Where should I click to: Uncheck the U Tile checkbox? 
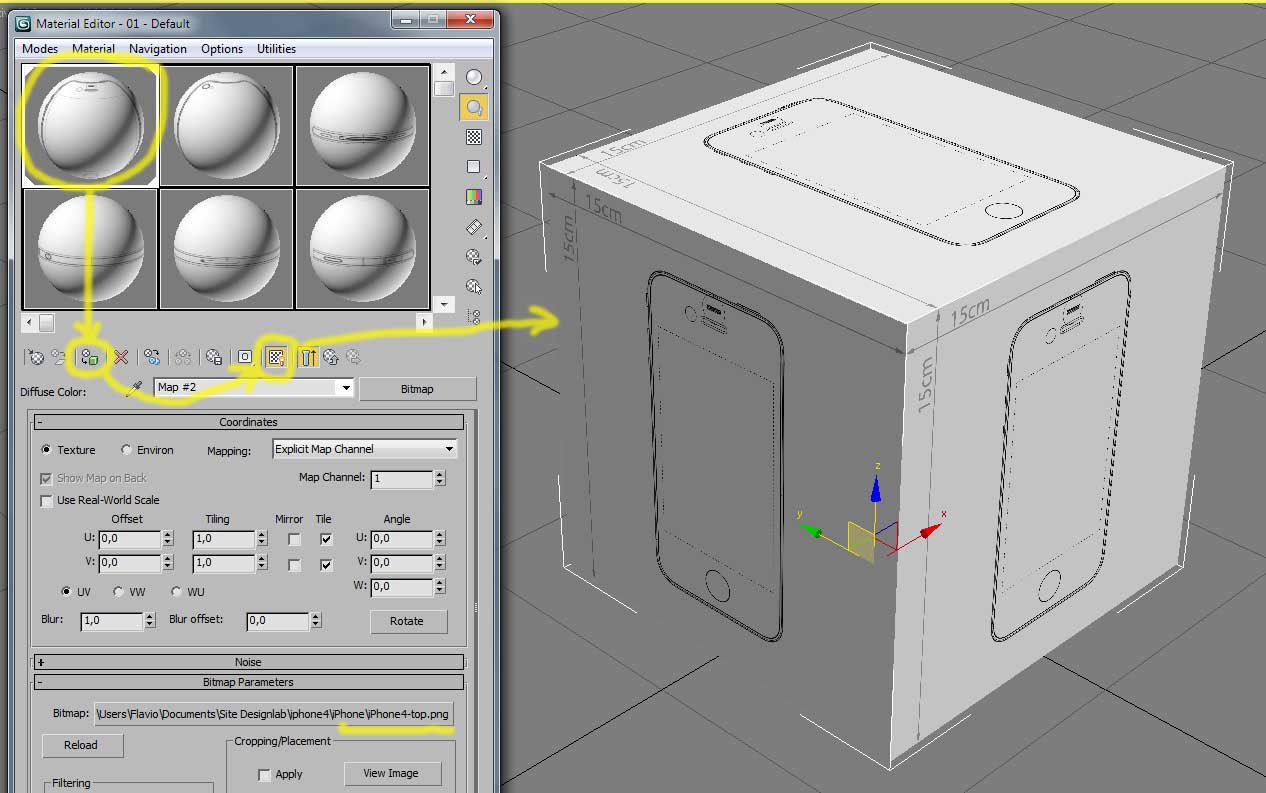point(326,539)
